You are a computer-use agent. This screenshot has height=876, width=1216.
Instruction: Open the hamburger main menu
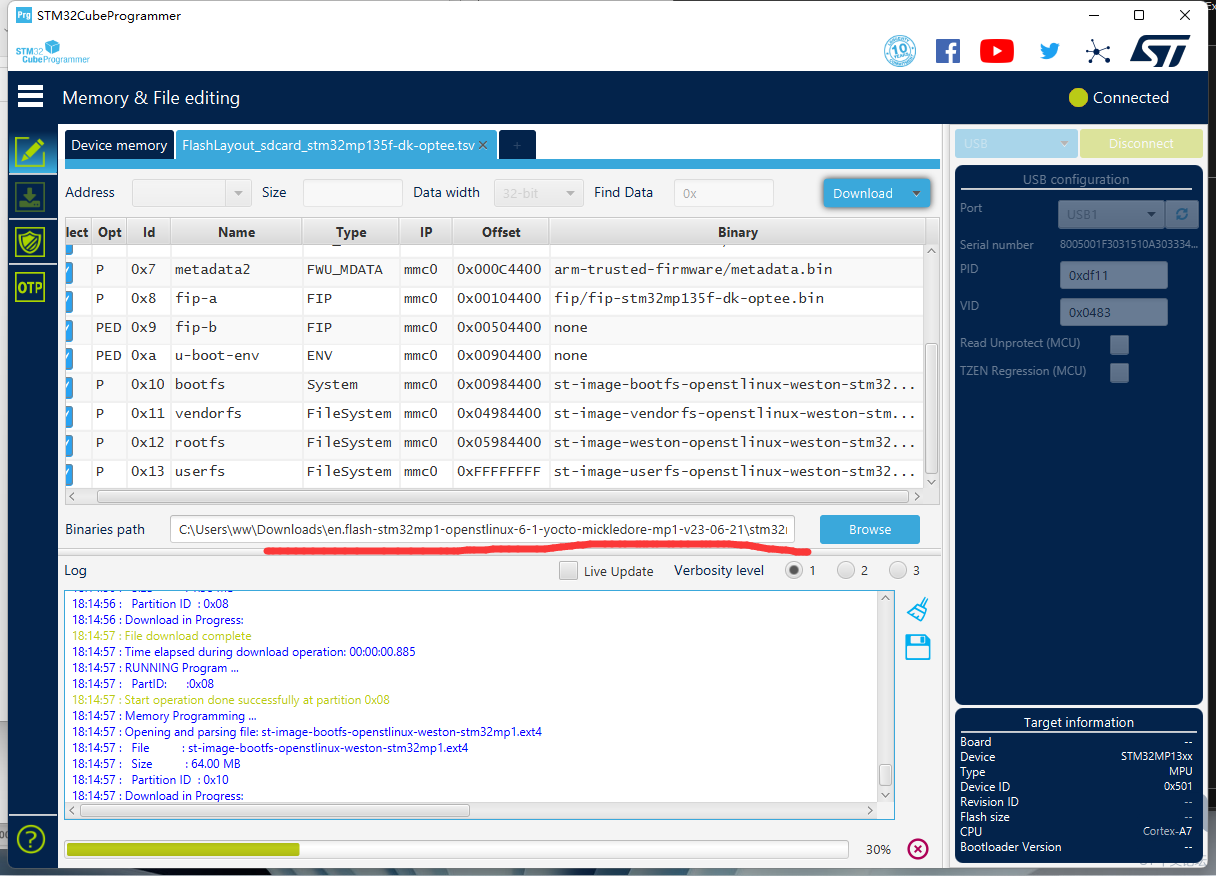30,96
